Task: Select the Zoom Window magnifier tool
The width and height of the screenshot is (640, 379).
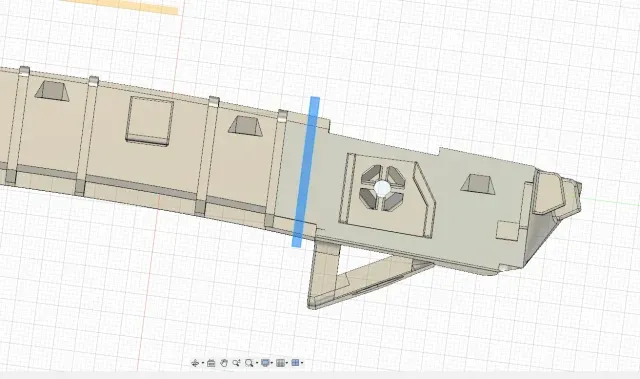Action: (x=249, y=363)
